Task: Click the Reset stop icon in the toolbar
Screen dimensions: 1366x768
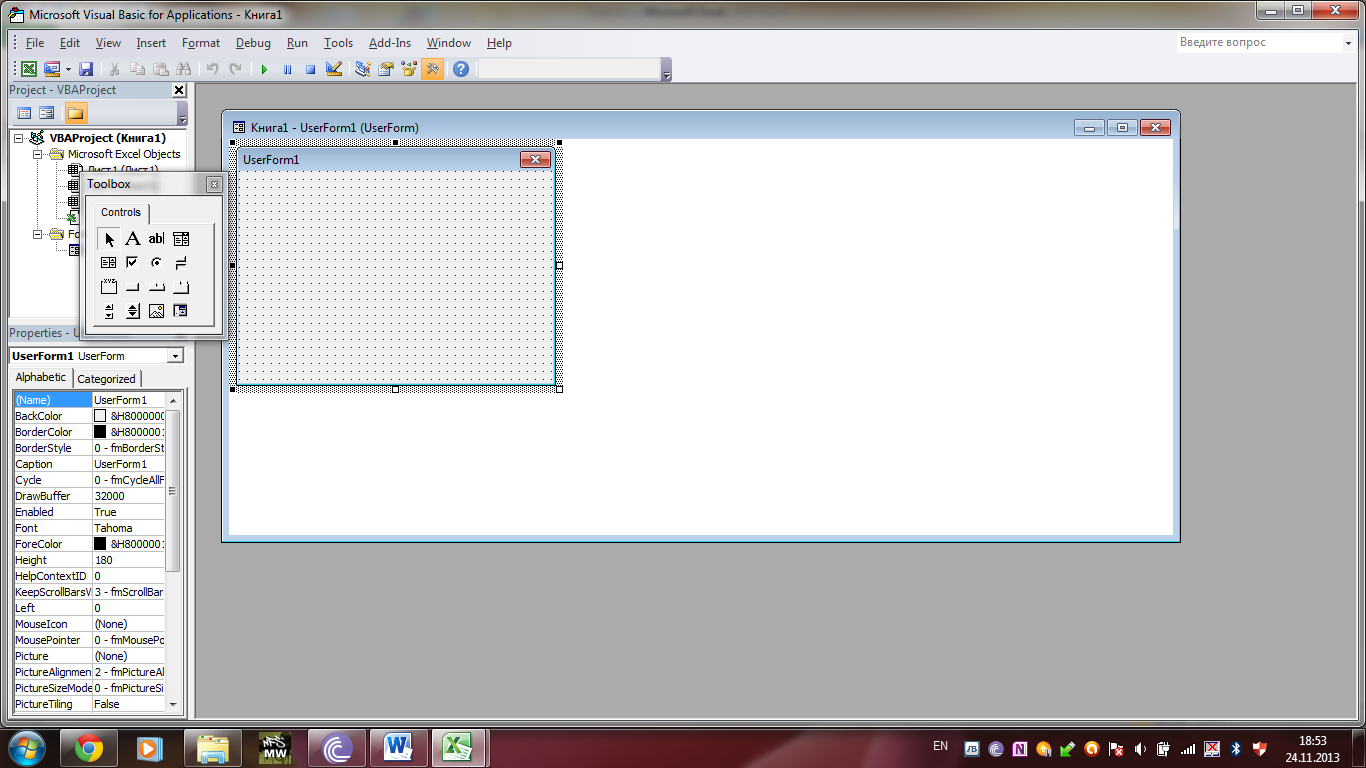Action: (x=310, y=69)
